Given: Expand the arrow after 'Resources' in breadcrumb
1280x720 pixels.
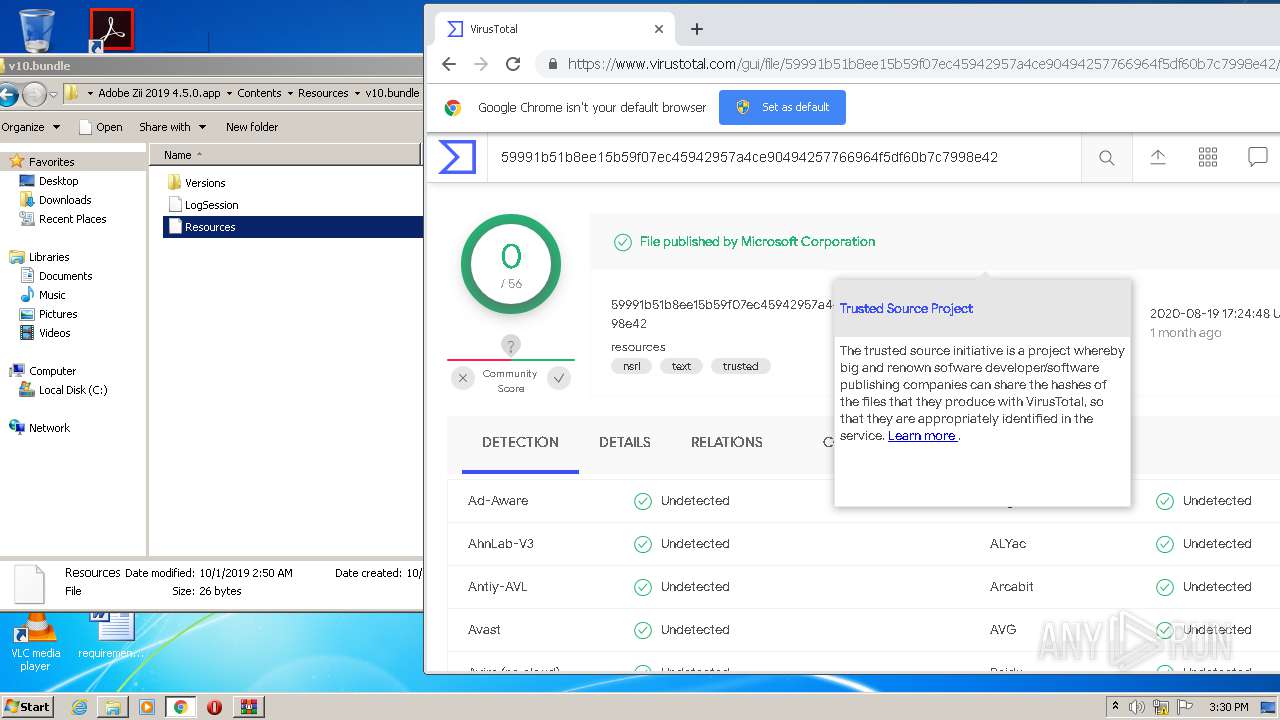Looking at the screenshot, I should [x=356, y=93].
